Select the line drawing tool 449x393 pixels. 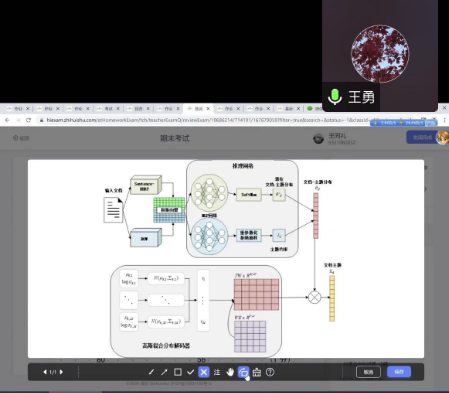151,372
